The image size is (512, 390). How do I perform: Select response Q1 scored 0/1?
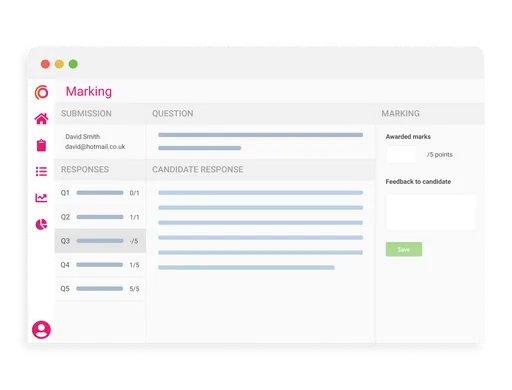(x=100, y=193)
